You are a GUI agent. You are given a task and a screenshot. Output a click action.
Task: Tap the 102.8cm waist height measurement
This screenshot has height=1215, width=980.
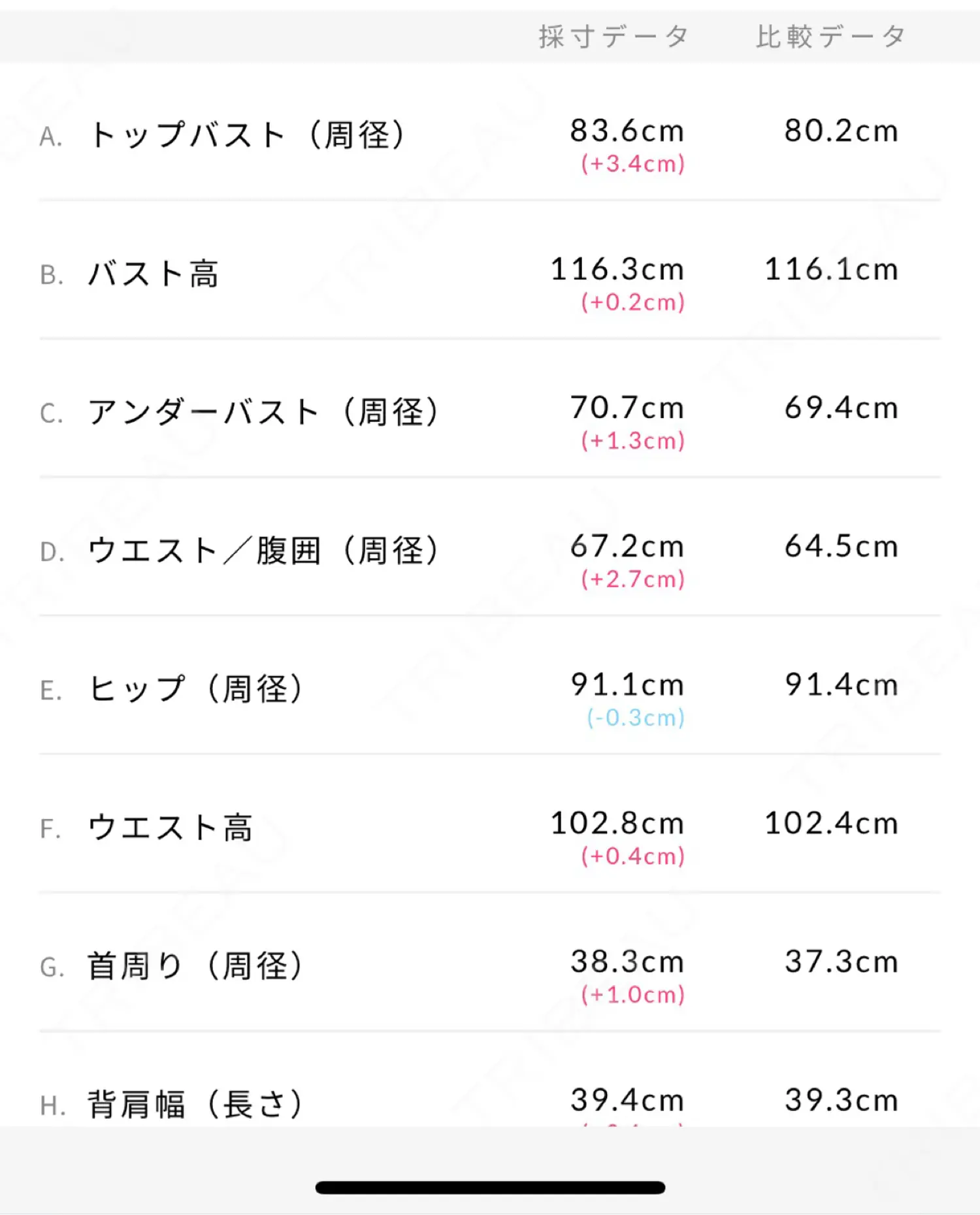tap(617, 823)
